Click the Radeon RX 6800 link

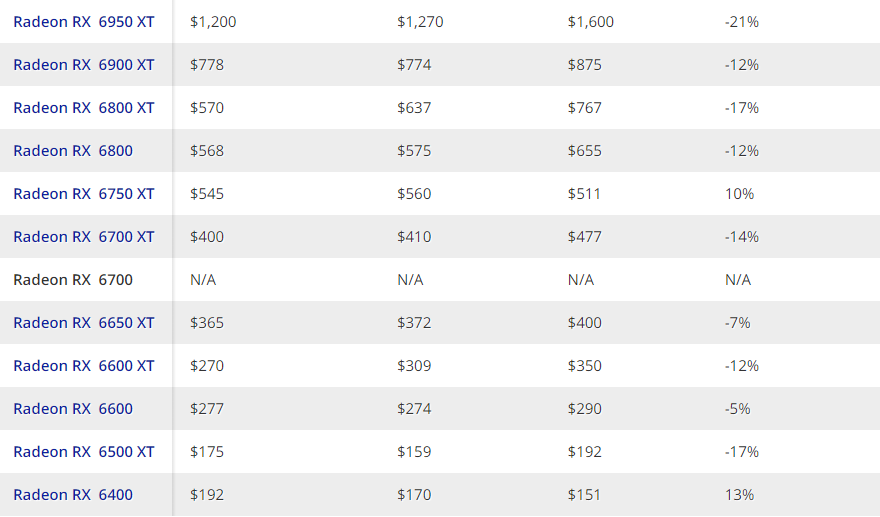pyautogui.click(x=73, y=151)
